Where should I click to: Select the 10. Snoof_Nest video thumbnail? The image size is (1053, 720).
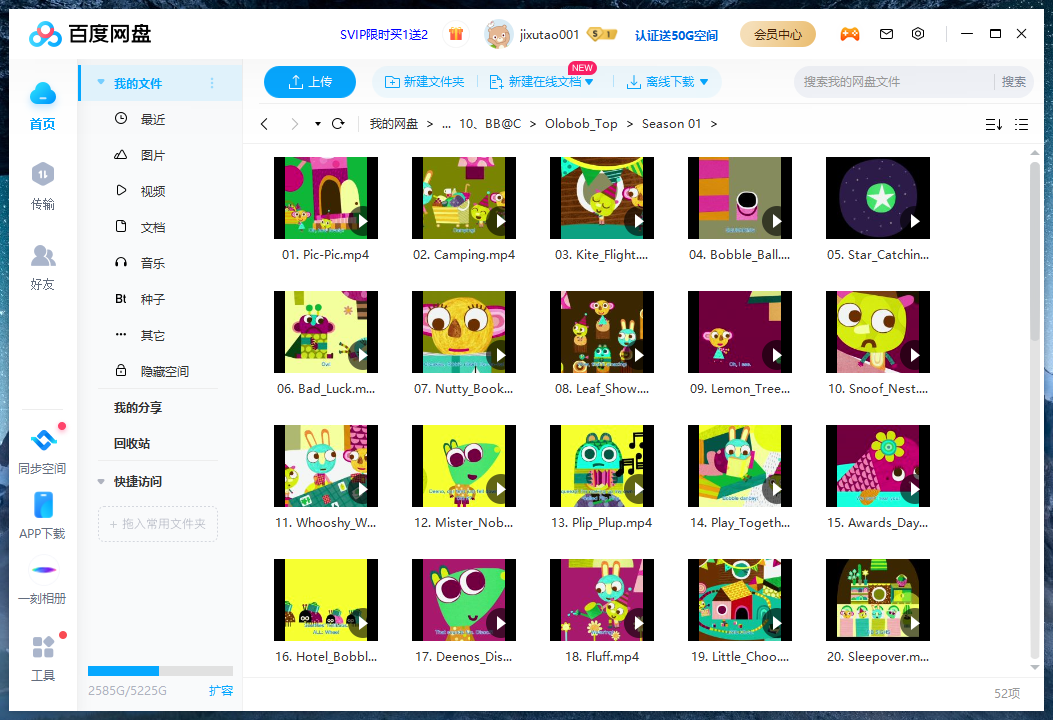[x=878, y=332]
